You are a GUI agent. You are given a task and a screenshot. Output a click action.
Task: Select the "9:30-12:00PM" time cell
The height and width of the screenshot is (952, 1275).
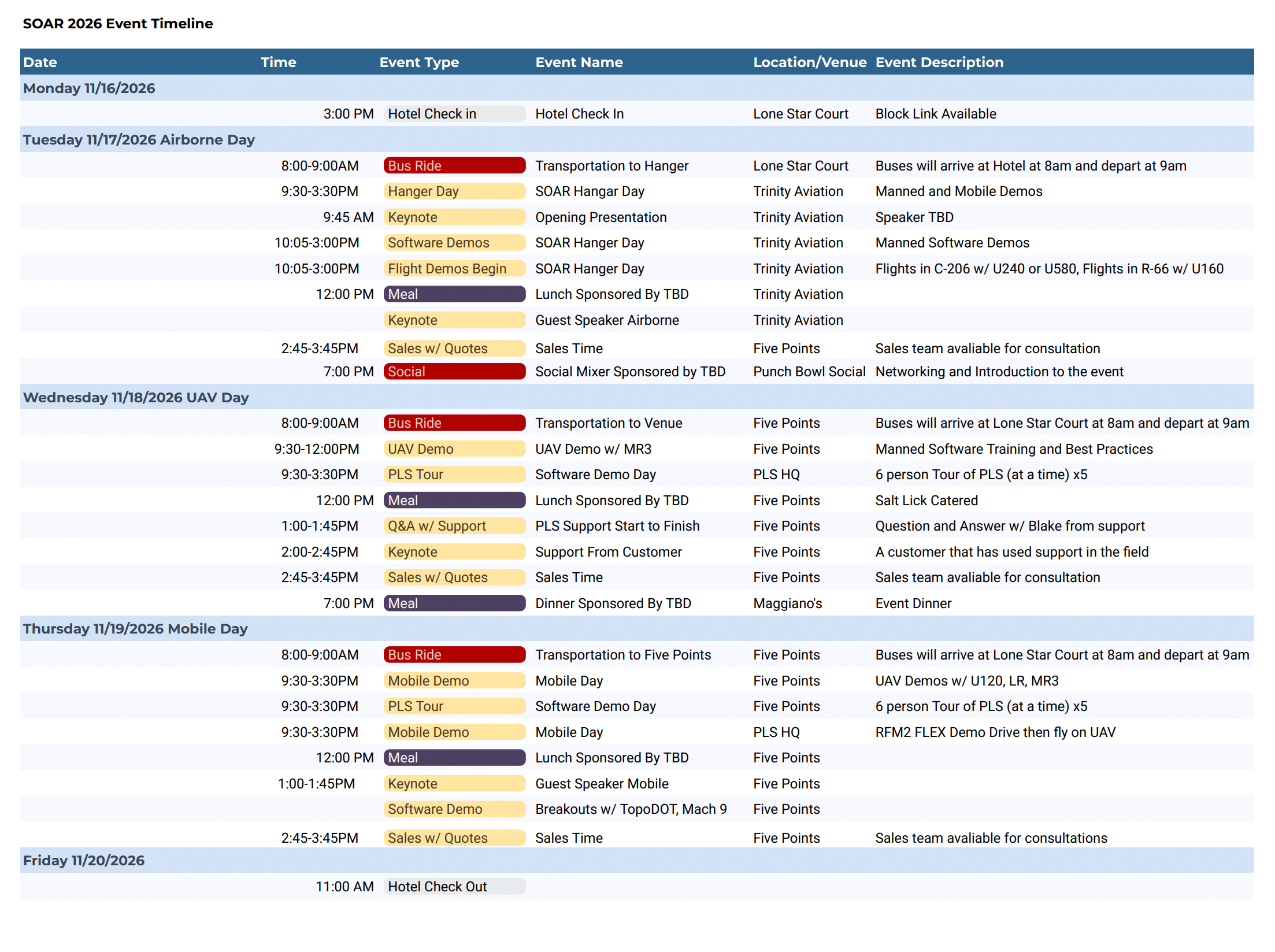pyautogui.click(x=317, y=449)
